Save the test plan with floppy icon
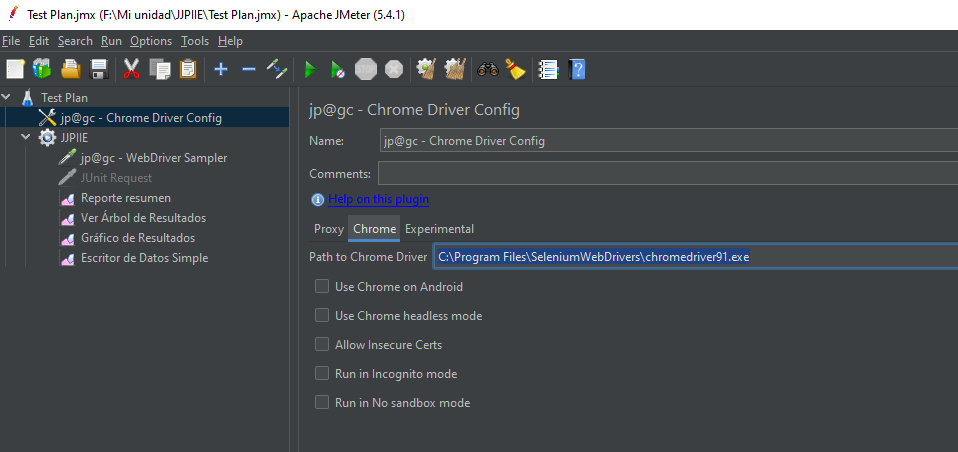Viewport: 958px width, 452px height. [99, 69]
